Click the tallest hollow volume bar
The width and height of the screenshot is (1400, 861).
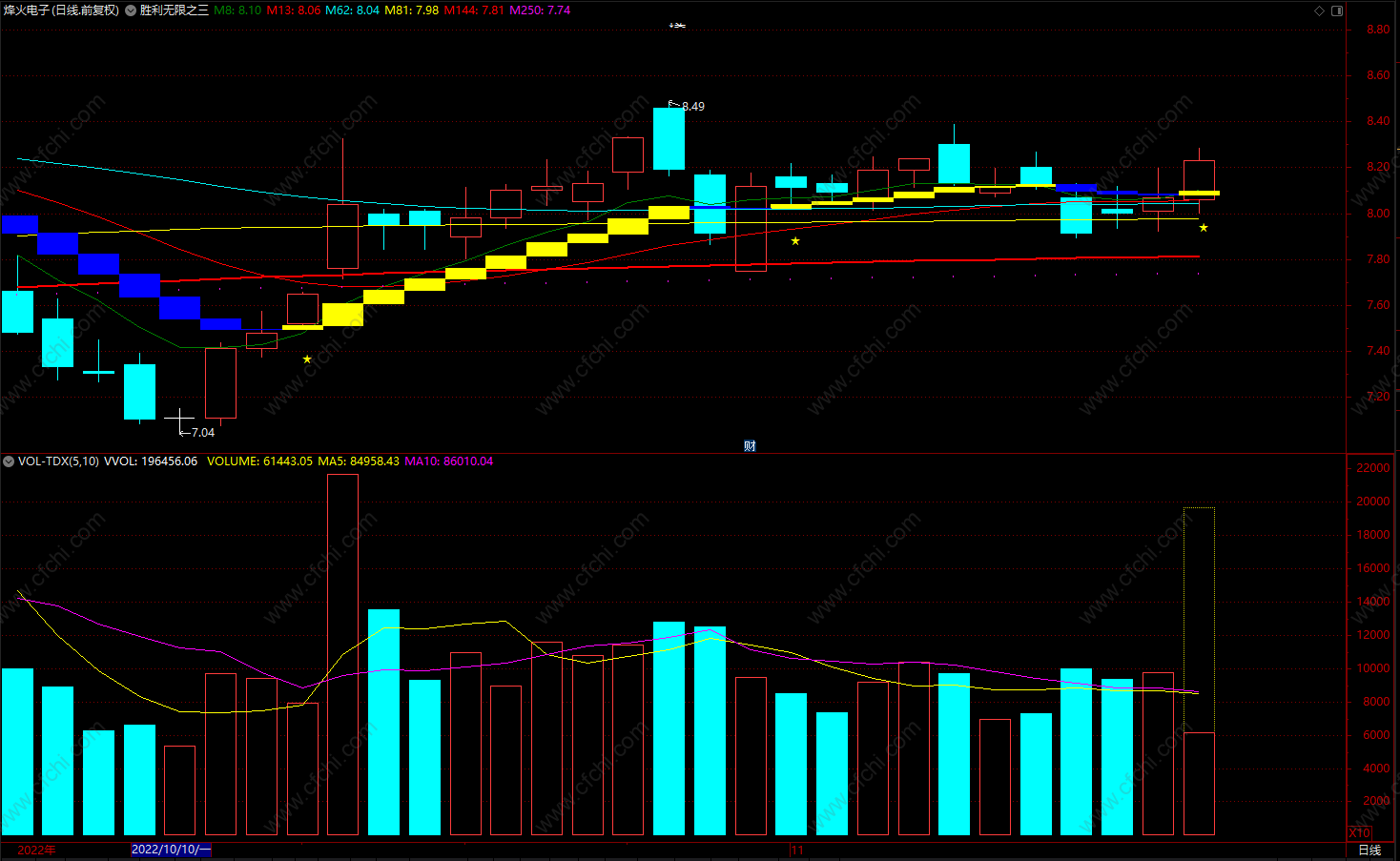pyautogui.click(x=342, y=655)
